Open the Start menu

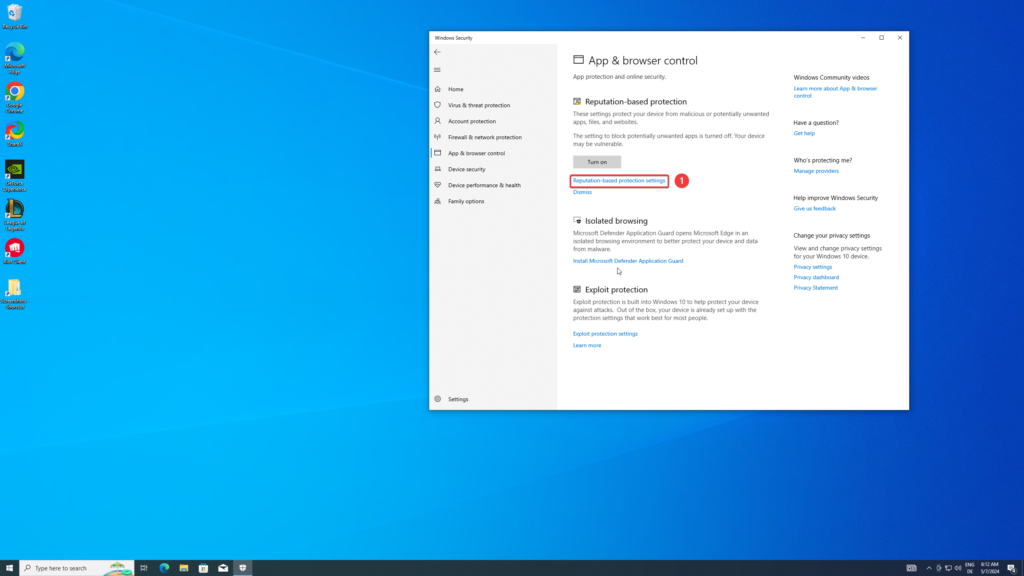(x=11, y=566)
